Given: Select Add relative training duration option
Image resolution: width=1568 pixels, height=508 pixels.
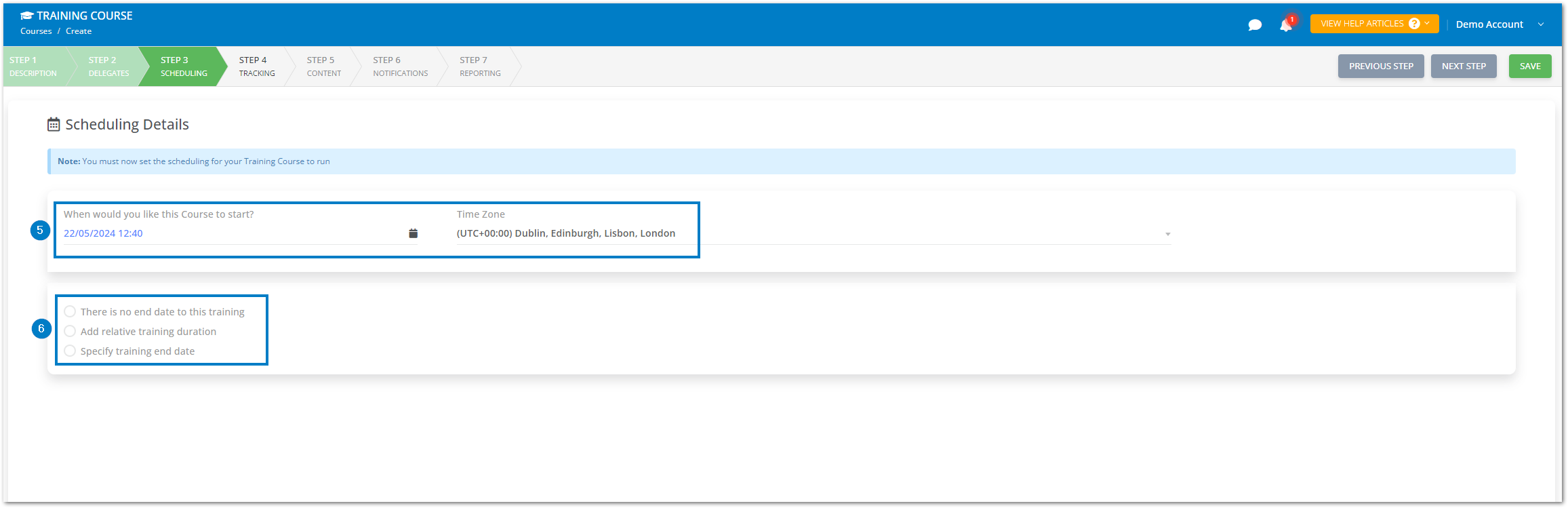Looking at the screenshot, I should [70, 332].
